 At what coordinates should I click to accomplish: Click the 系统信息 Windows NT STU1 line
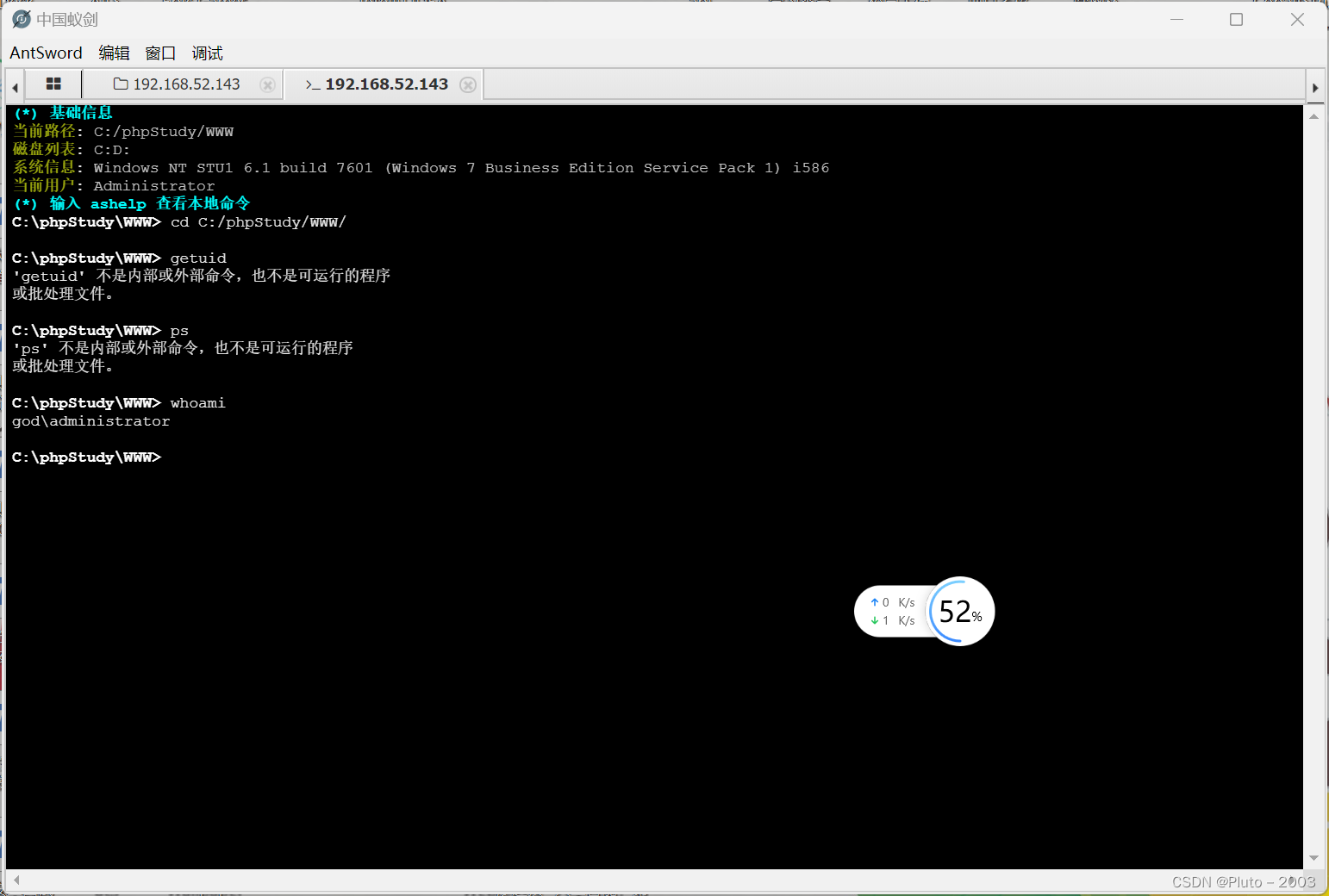pos(421,168)
